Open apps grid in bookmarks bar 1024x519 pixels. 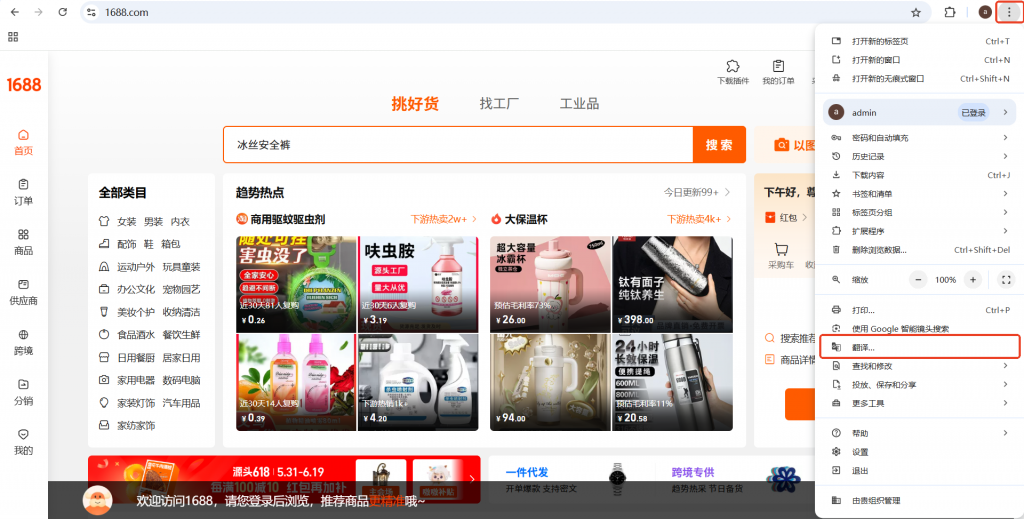[13, 37]
